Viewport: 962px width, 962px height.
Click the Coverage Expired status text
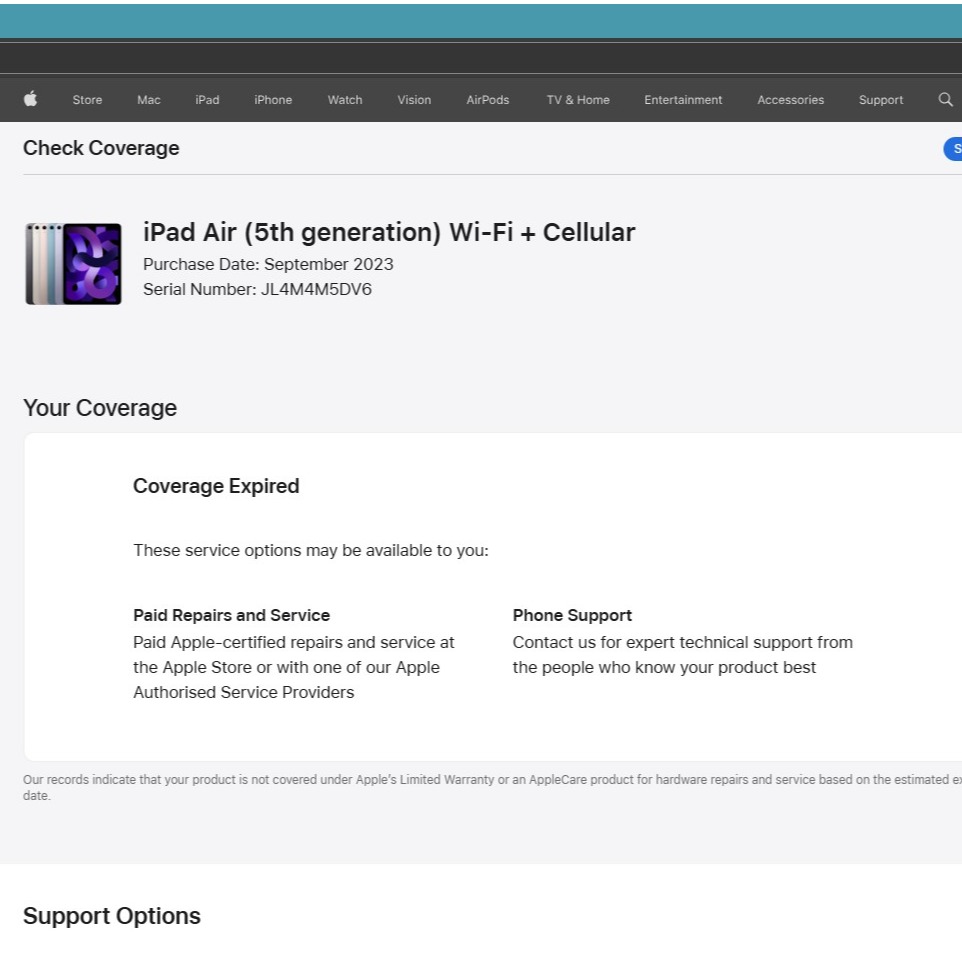pyautogui.click(x=216, y=486)
